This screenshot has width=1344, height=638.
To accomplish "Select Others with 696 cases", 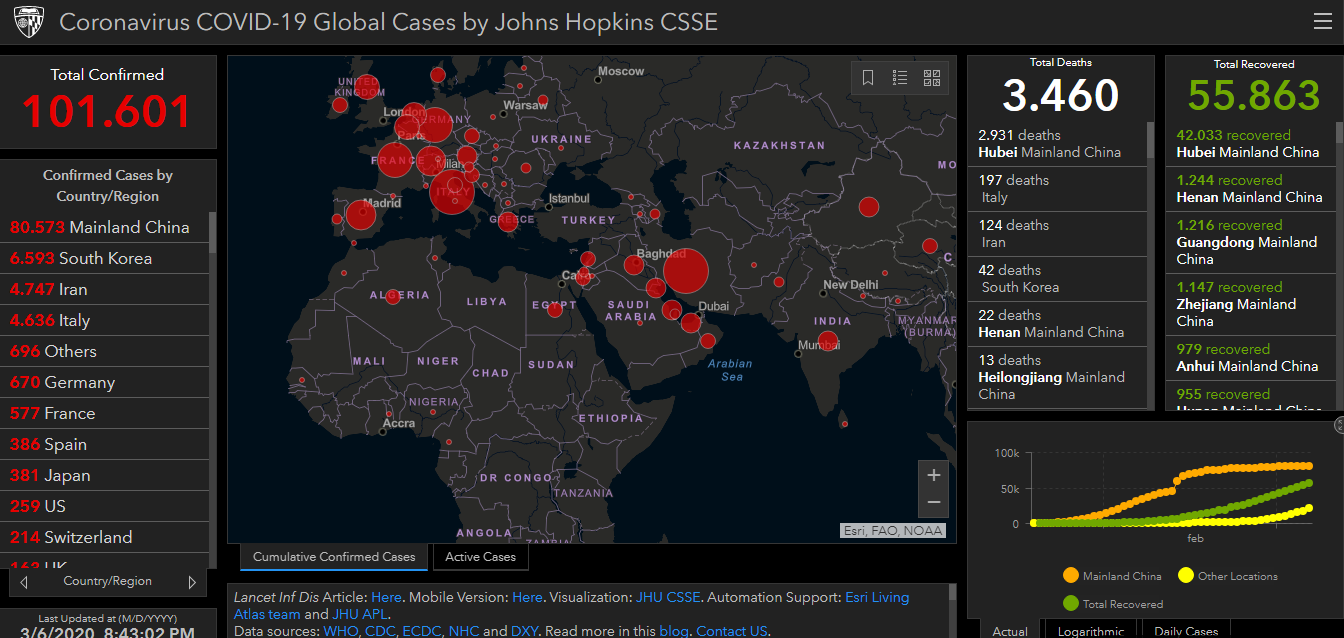I will [104, 351].
